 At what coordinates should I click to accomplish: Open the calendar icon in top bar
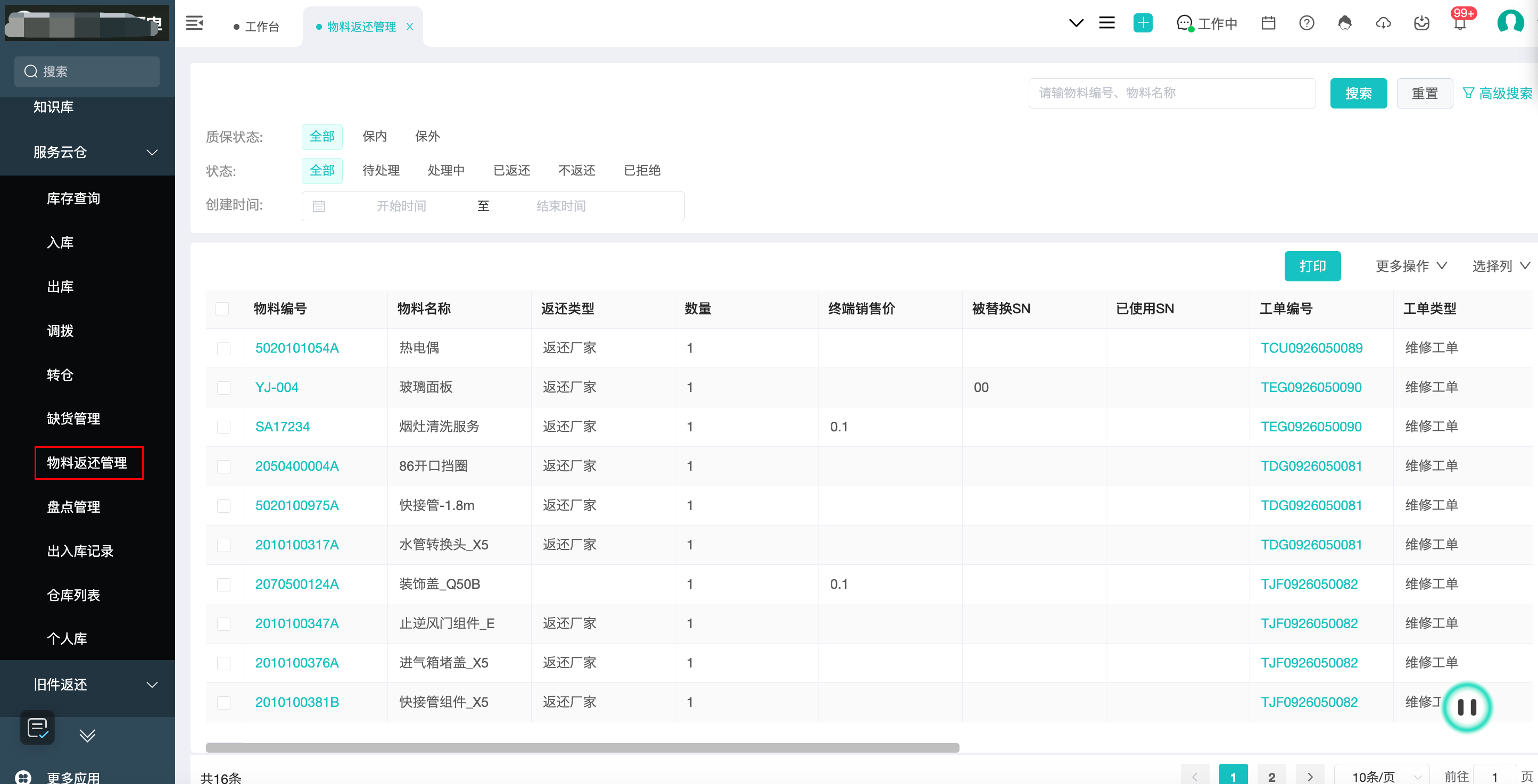pyautogui.click(x=1268, y=23)
